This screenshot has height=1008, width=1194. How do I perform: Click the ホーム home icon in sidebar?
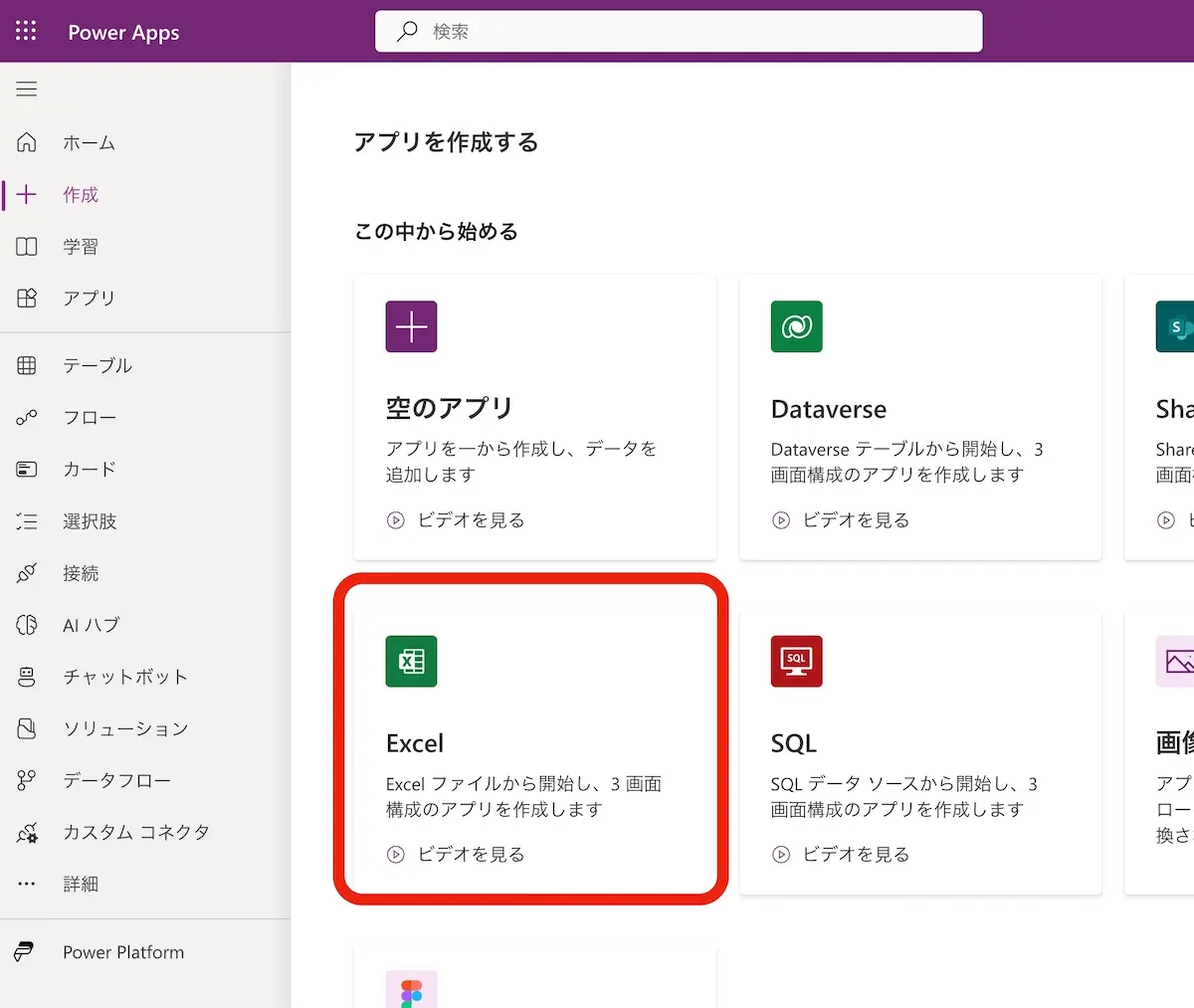[x=27, y=142]
